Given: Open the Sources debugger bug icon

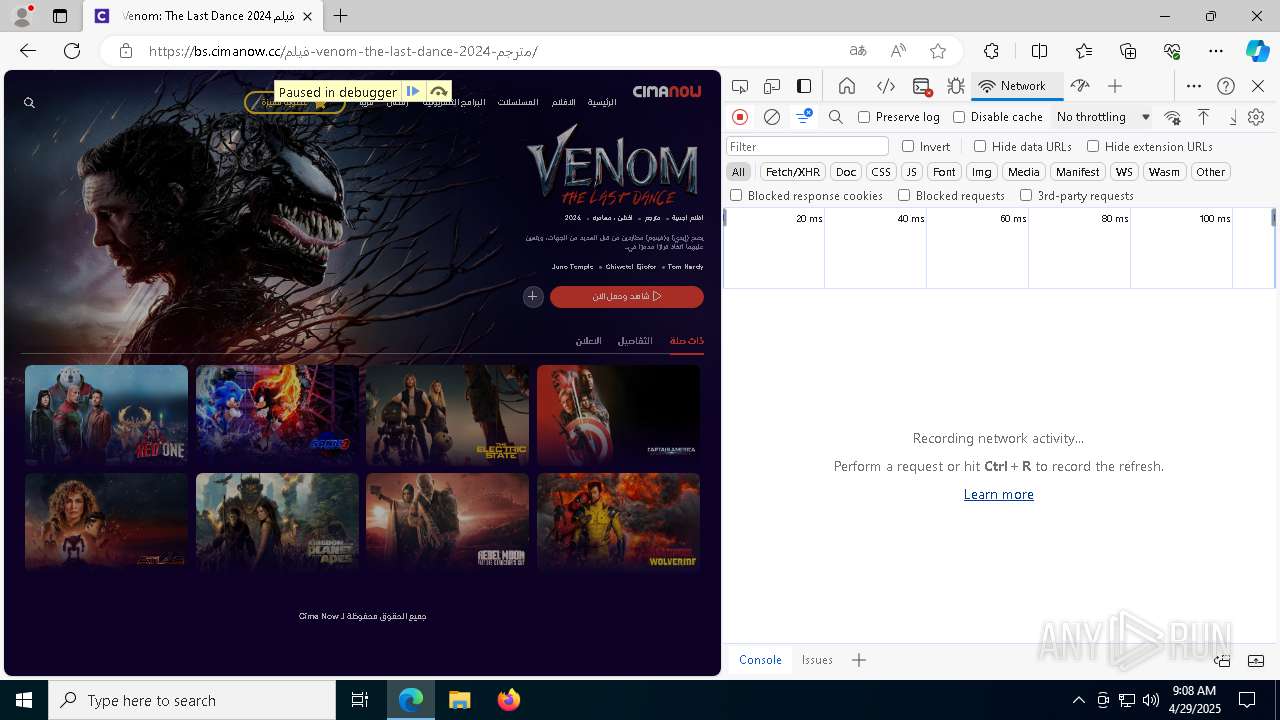Looking at the screenshot, I should click(x=956, y=86).
